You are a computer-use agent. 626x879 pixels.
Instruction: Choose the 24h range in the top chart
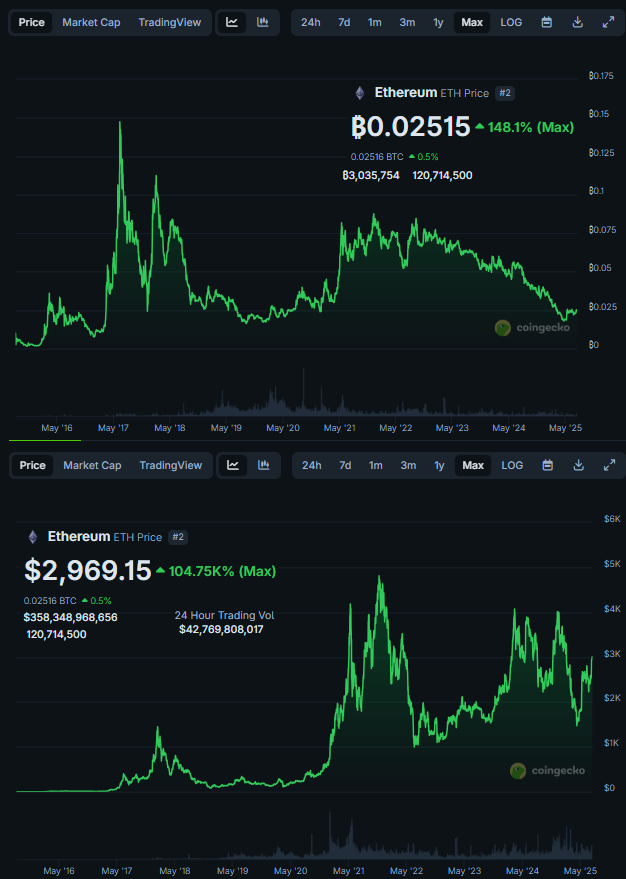point(310,22)
